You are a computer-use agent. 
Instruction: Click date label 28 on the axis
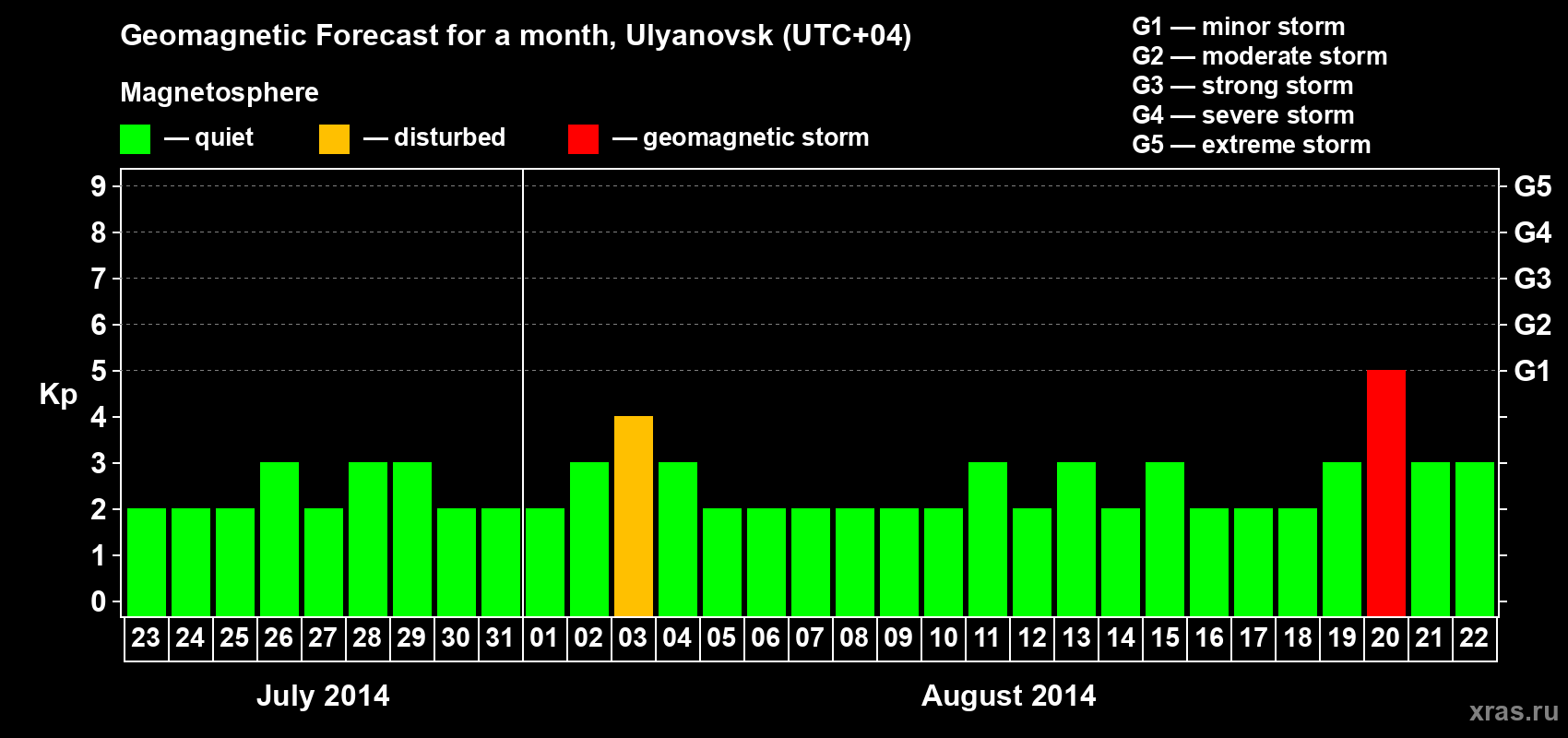(367, 637)
